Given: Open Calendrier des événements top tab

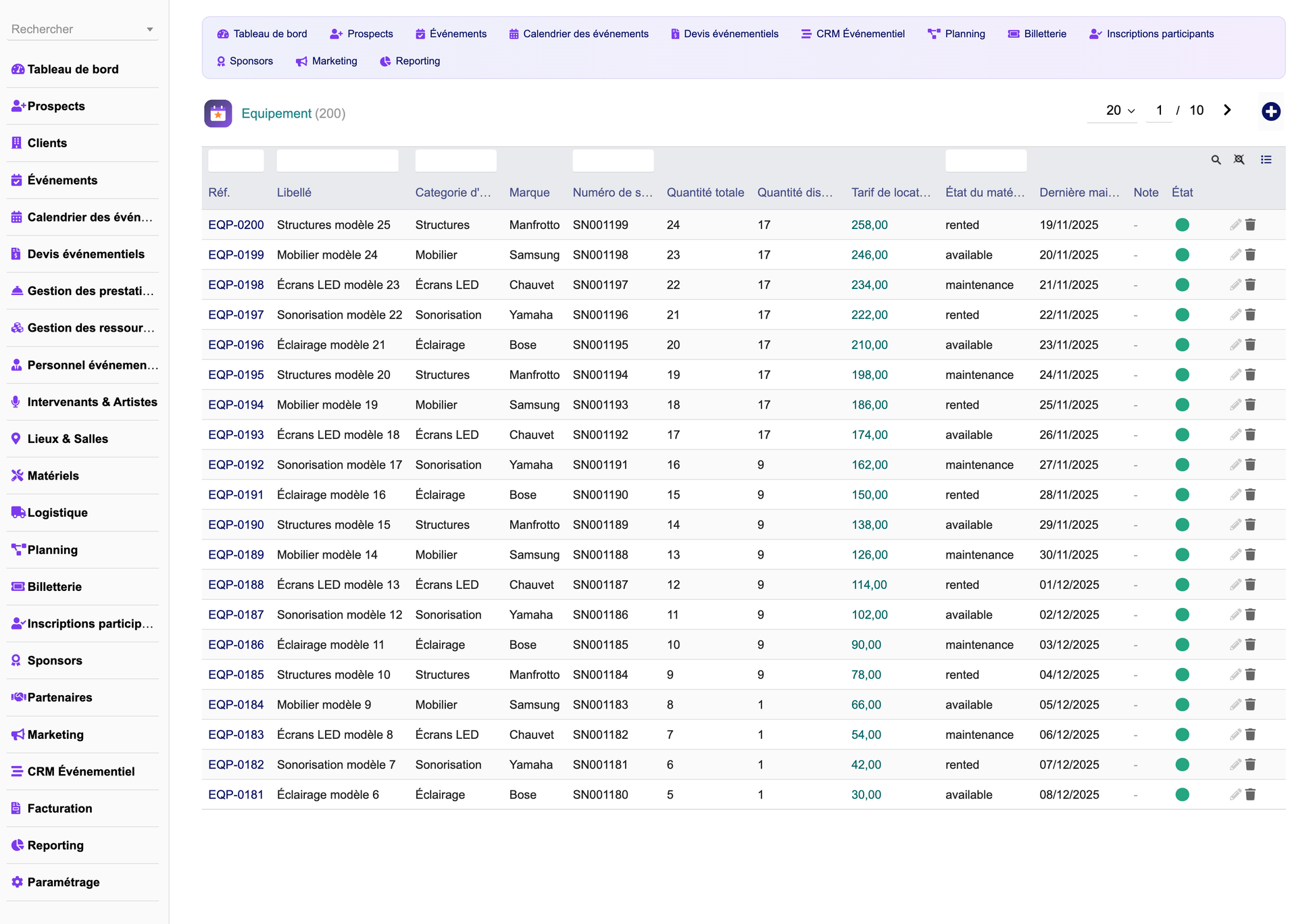Looking at the screenshot, I should pyautogui.click(x=578, y=34).
